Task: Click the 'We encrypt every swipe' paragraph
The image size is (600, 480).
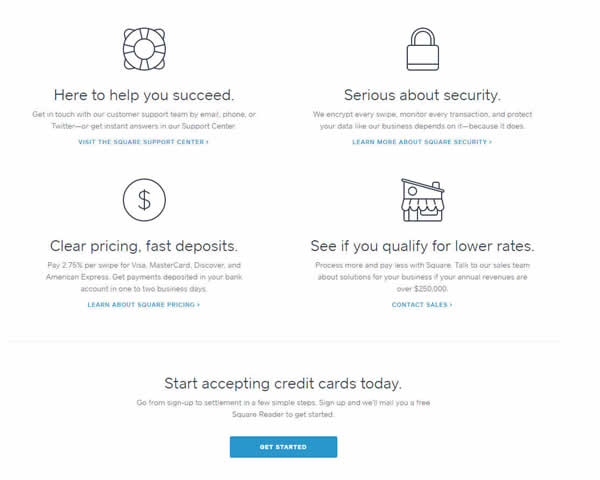Action: (422, 120)
